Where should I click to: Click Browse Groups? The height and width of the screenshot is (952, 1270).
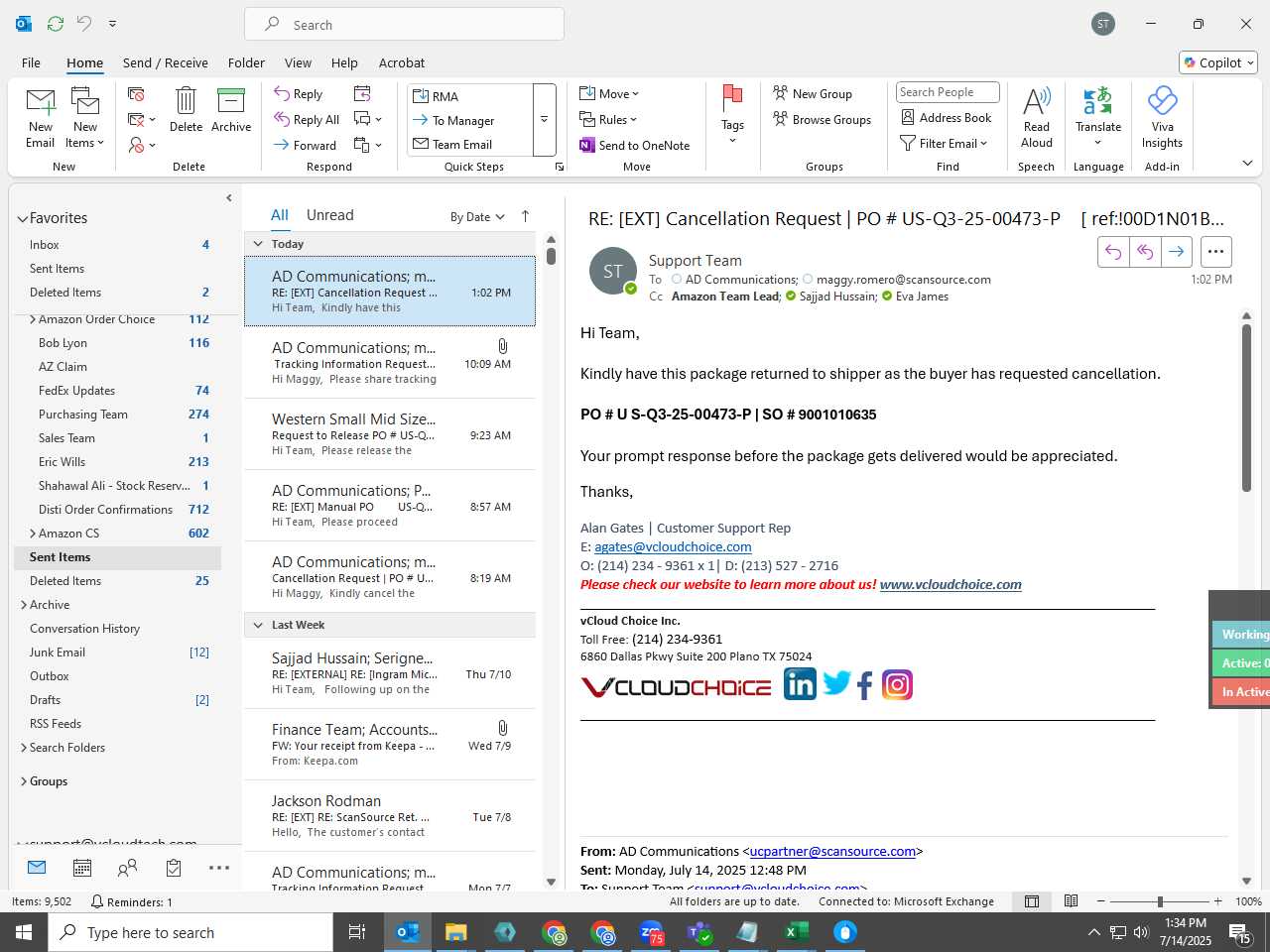coord(823,119)
